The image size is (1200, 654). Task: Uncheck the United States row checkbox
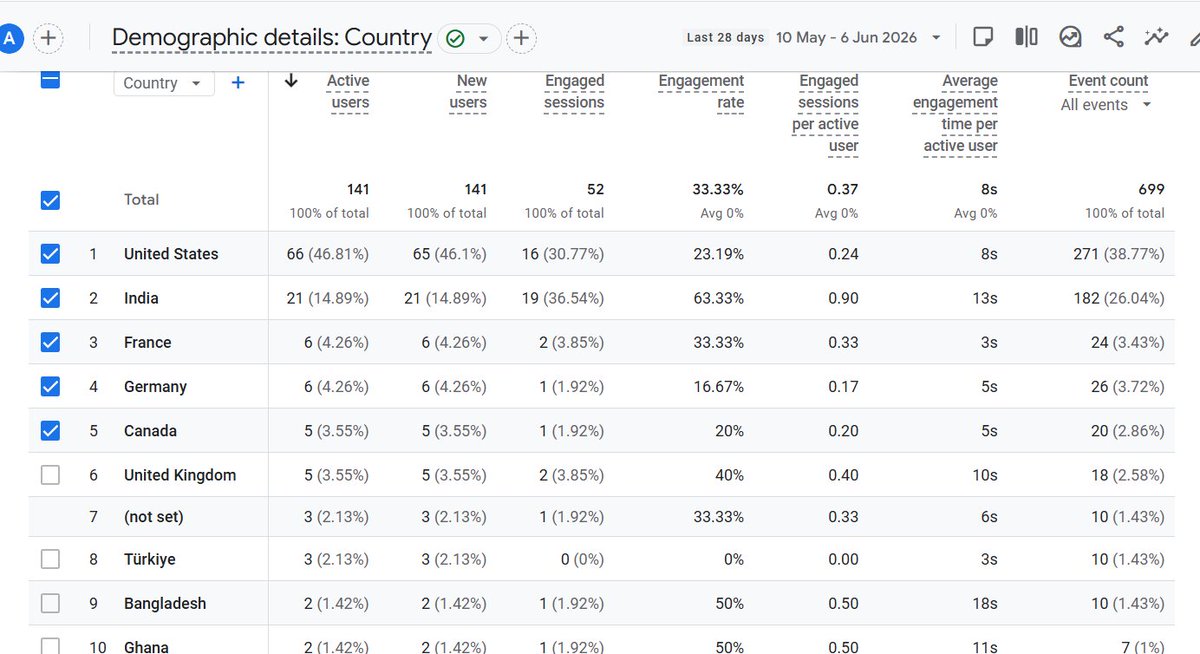50,254
